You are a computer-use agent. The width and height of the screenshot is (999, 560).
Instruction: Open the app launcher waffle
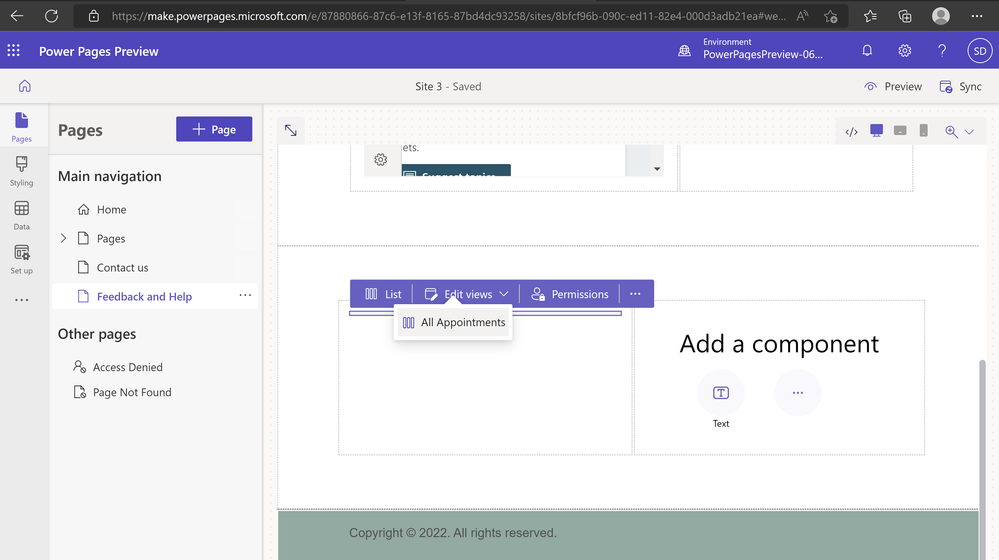click(13, 51)
